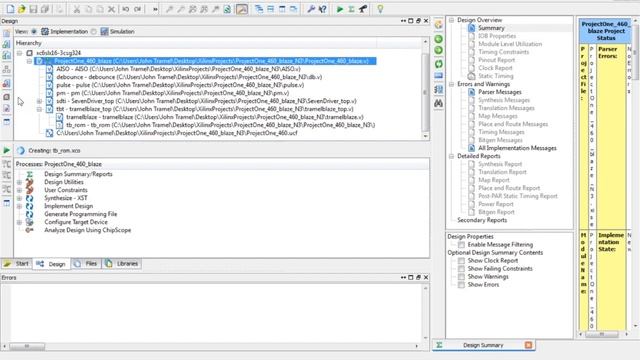Toggle the highlighted design summary toolbar icon
640x360 pixels.
pyautogui.click(x=242, y=9)
